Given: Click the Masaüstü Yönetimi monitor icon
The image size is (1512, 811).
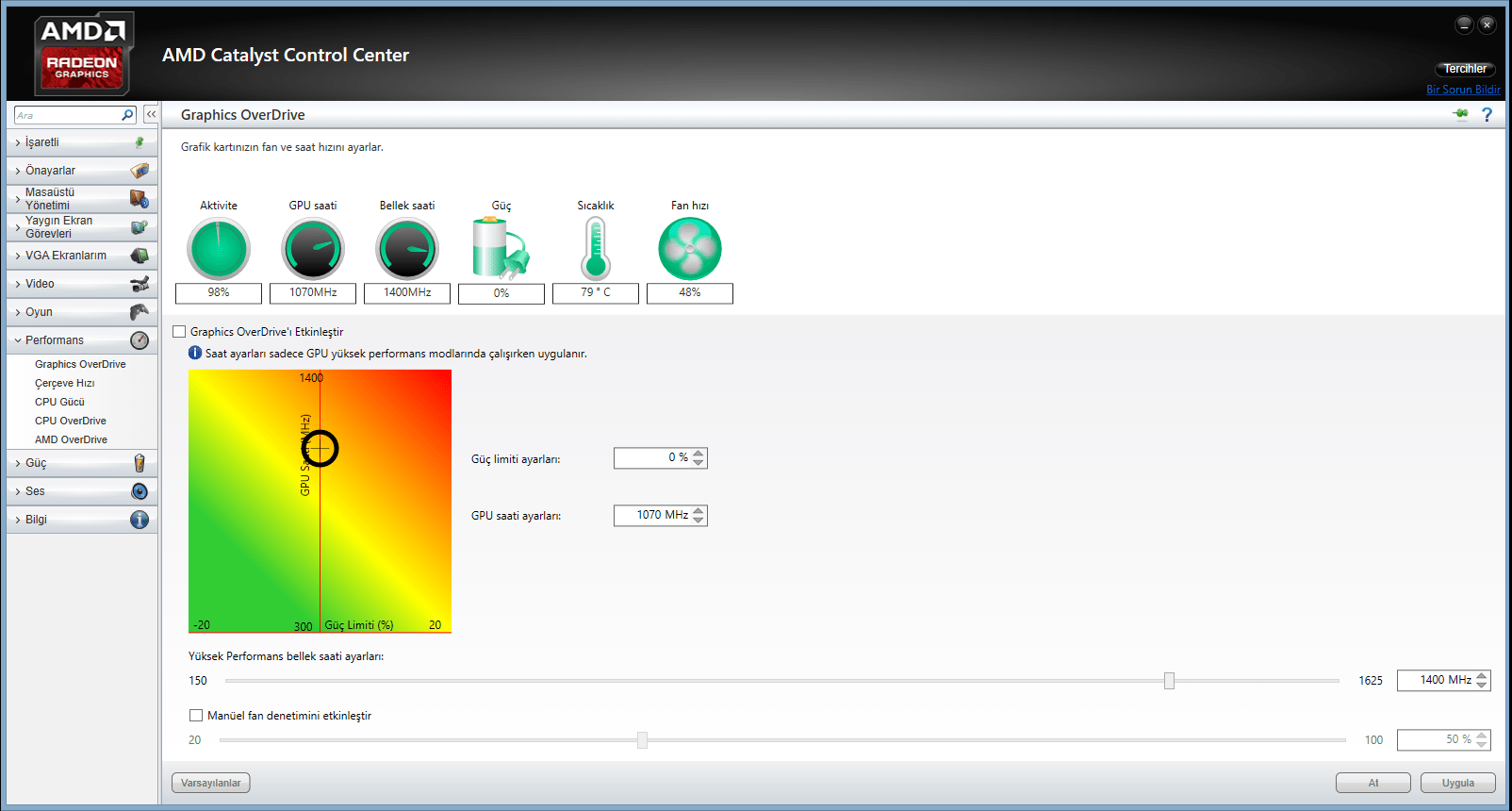Looking at the screenshot, I should point(140,199).
